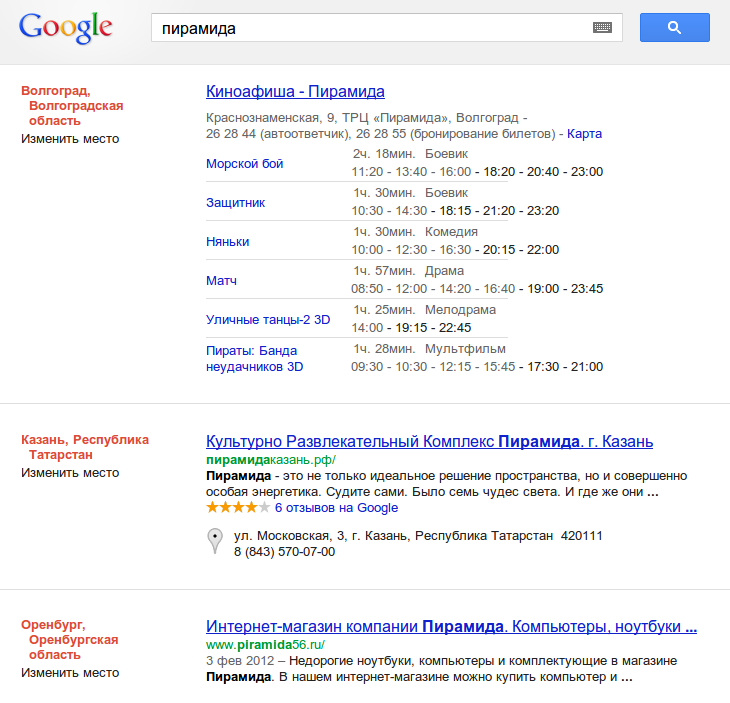
Task: Open Культурно Развлекательный Комплекс Пирамида result
Action: (x=429, y=441)
